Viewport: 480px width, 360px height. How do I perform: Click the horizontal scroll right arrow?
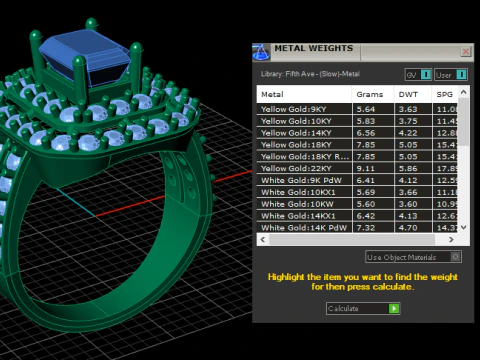tap(451, 239)
